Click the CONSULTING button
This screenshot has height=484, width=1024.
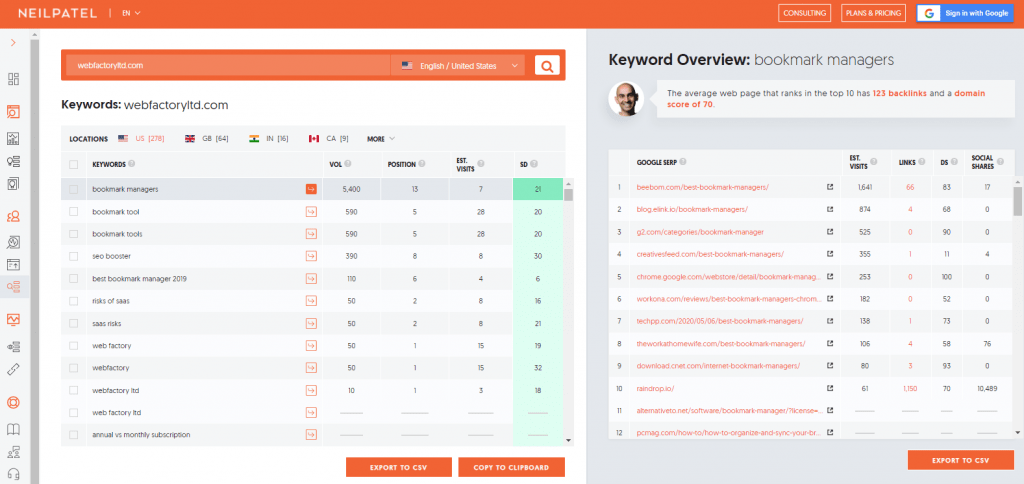click(805, 13)
